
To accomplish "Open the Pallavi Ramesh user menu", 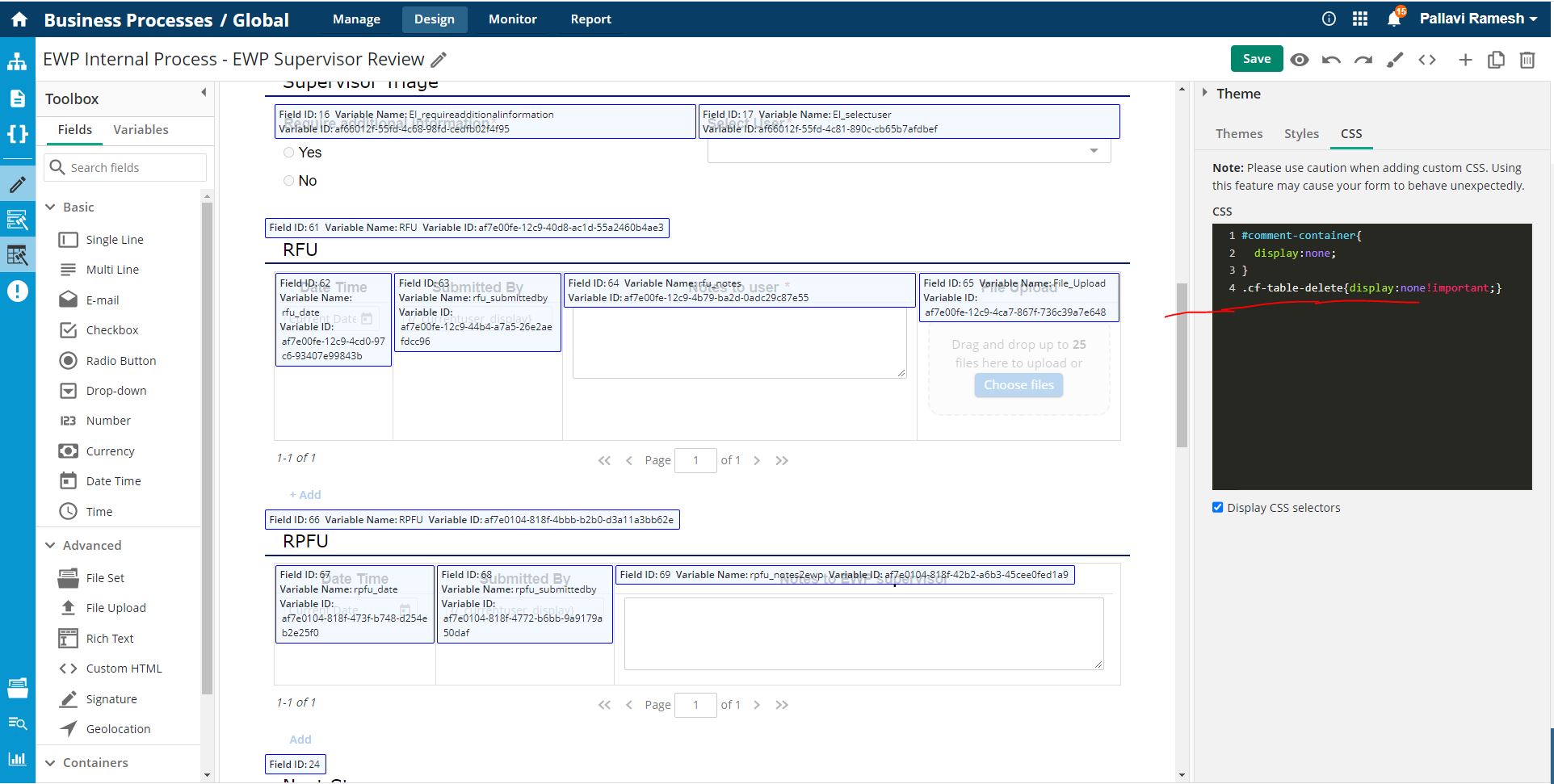I will (1477, 19).
